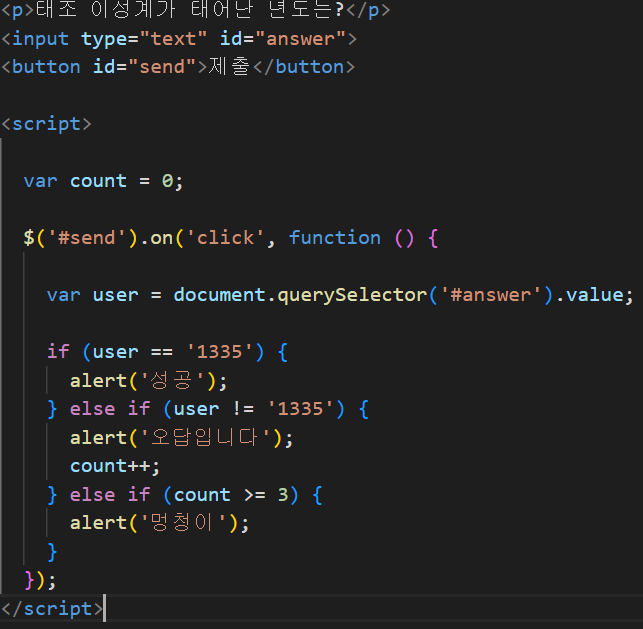Click the 'click' event string
This screenshot has height=629, width=643.
[x=225, y=237]
